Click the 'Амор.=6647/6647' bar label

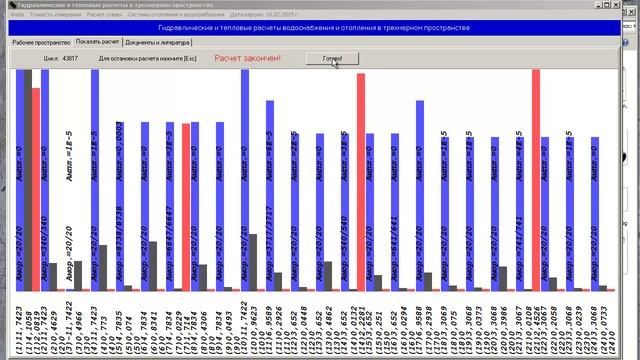tap(170, 243)
